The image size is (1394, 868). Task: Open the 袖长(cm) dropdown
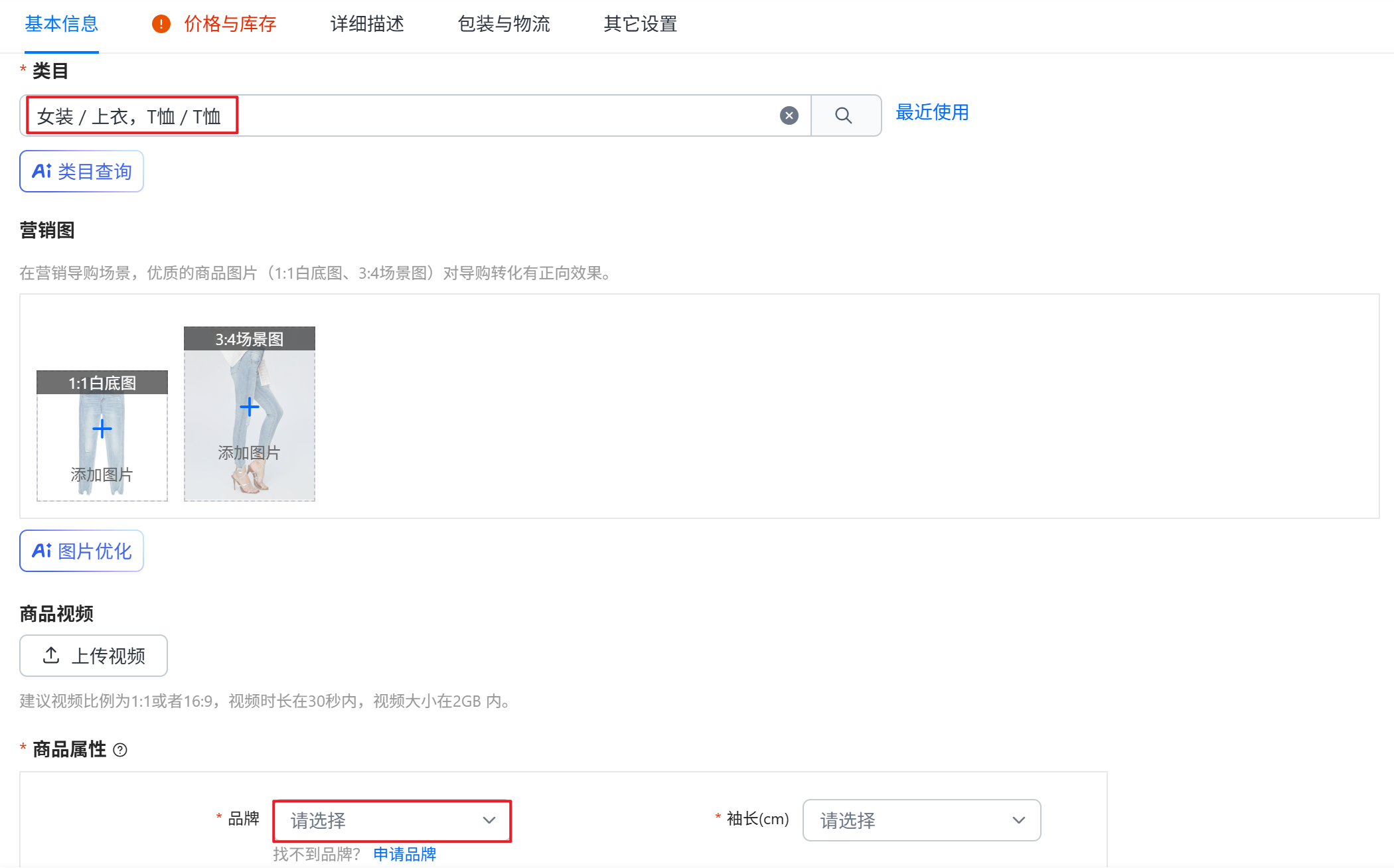click(x=921, y=821)
